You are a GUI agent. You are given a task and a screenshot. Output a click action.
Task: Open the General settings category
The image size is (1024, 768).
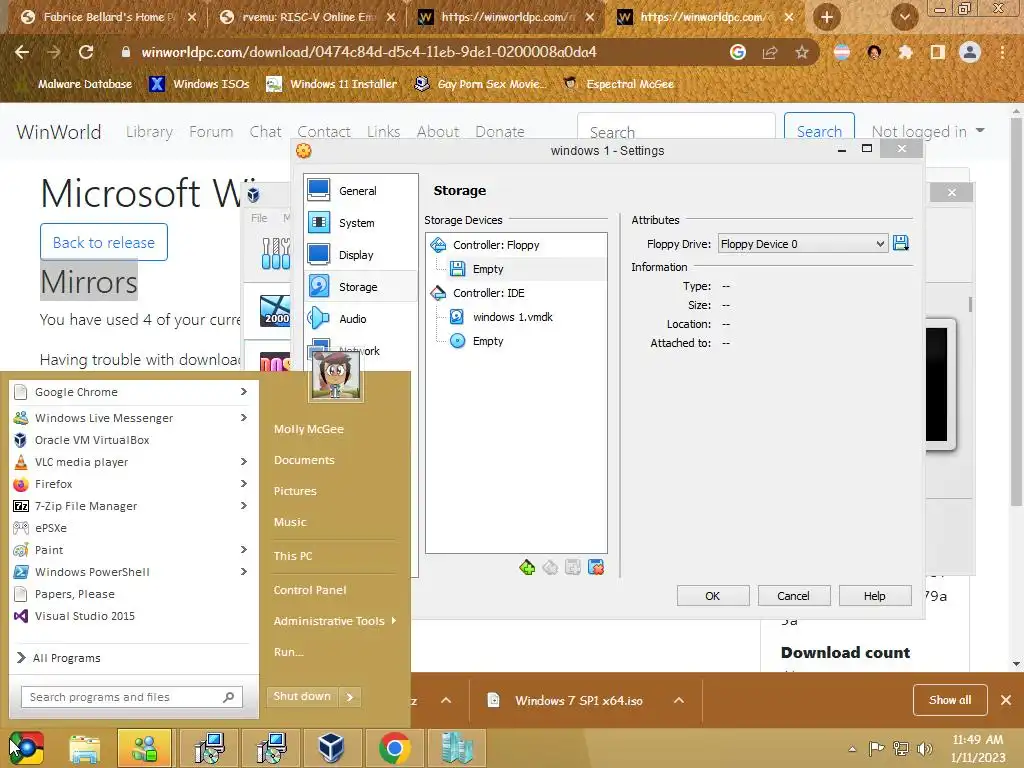tap(360, 191)
